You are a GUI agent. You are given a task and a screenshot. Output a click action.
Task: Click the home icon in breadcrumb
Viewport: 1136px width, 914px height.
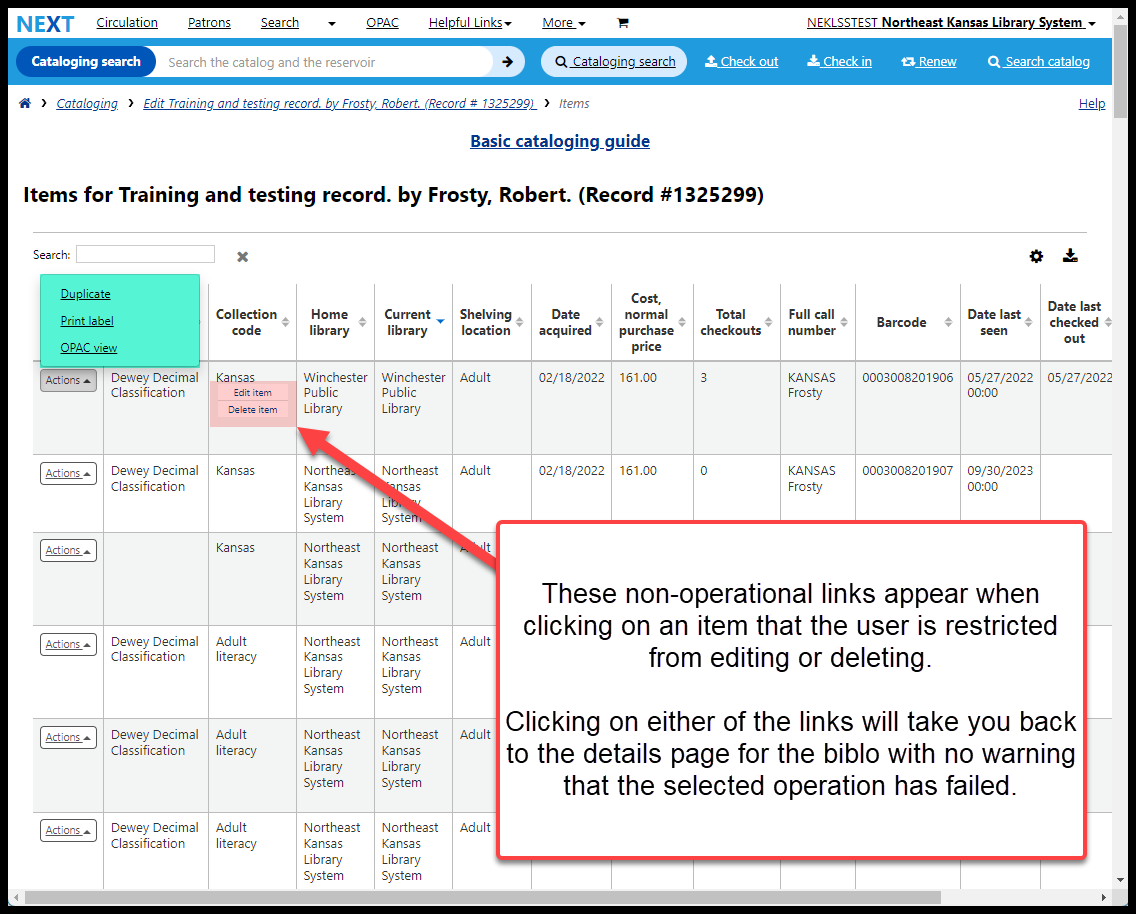[25, 103]
